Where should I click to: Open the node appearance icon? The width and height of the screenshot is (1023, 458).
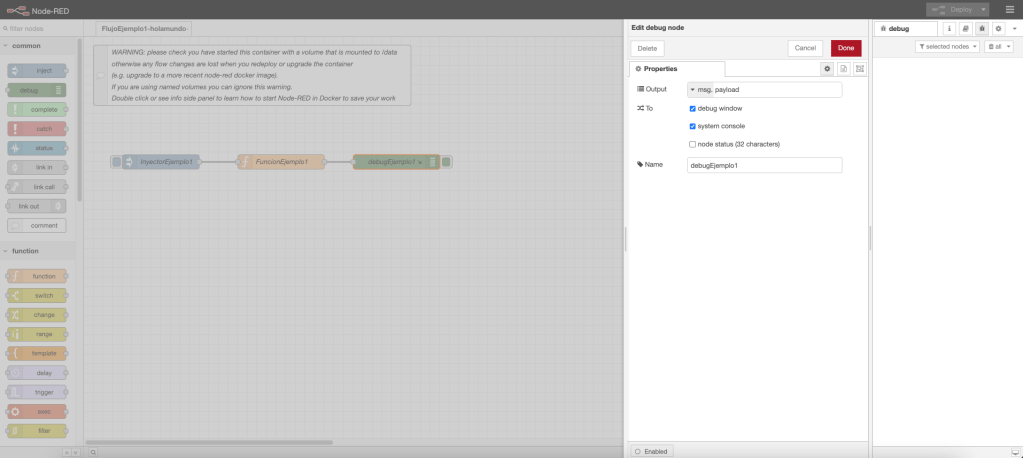point(859,69)
